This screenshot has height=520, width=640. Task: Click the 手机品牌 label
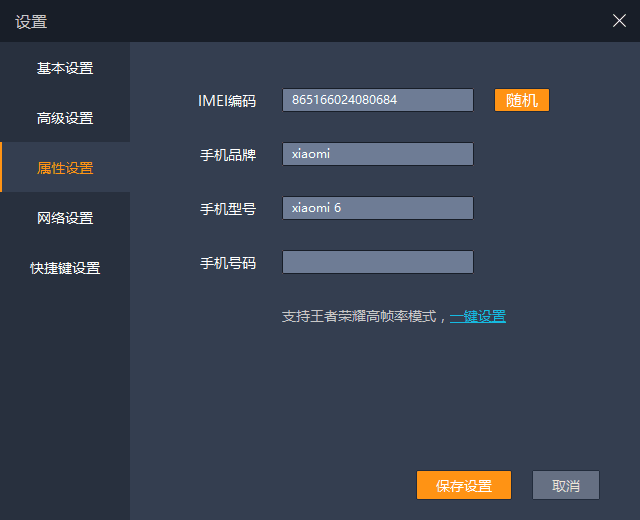click(228, 154)
